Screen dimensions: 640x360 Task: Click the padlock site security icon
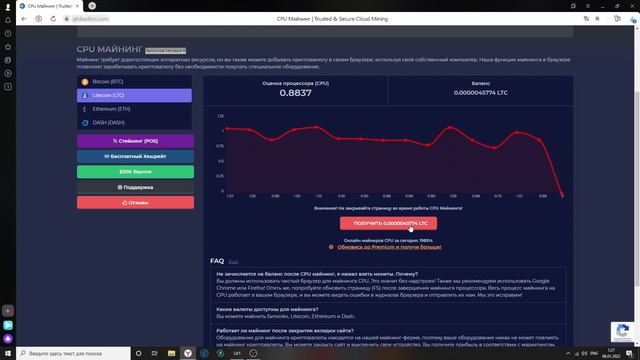(x=67, y=19)
